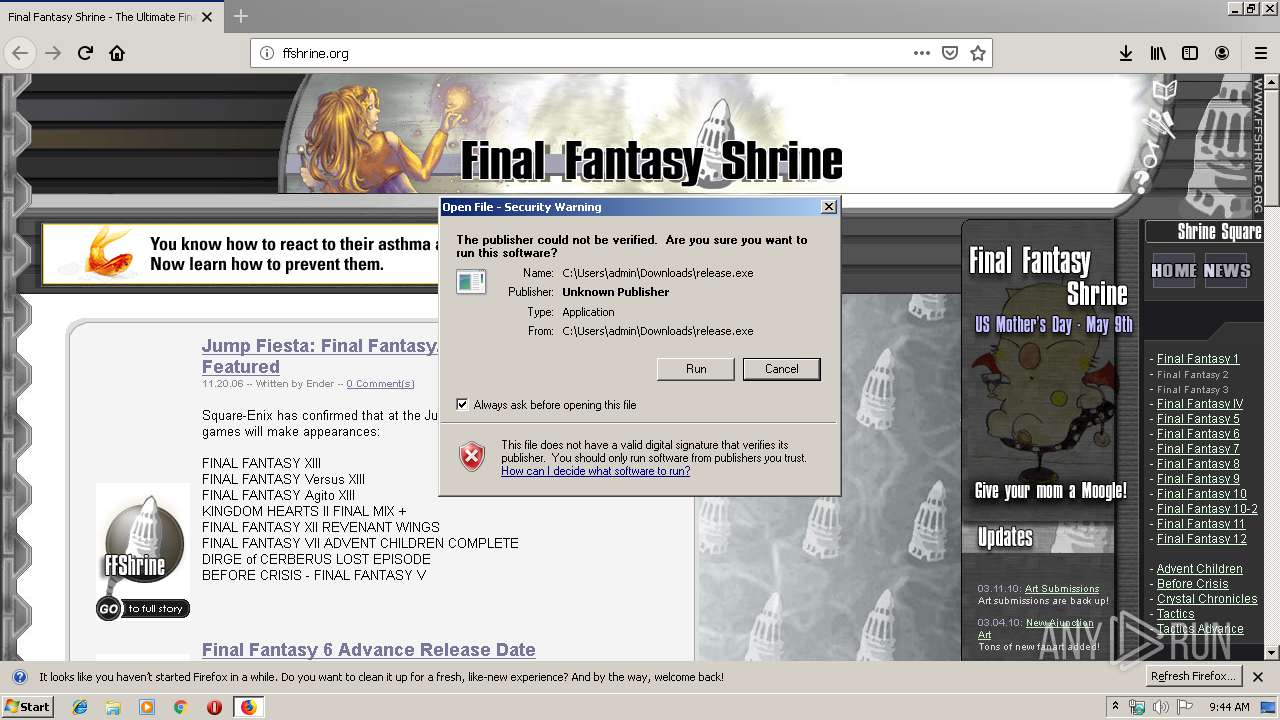Show hidden tray icons arrow
Image resolution: width=1280 pixels, height=720 pixels.
1116,706
